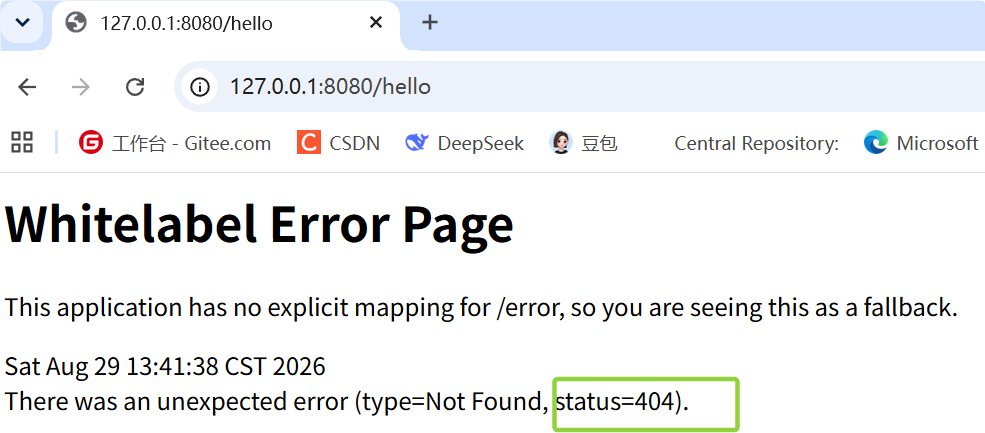Select the 127.0.0.1:8080/hello browser tab
Image resolution: width=985 pixels, height=433 pixels.
[x=225, y=24]
